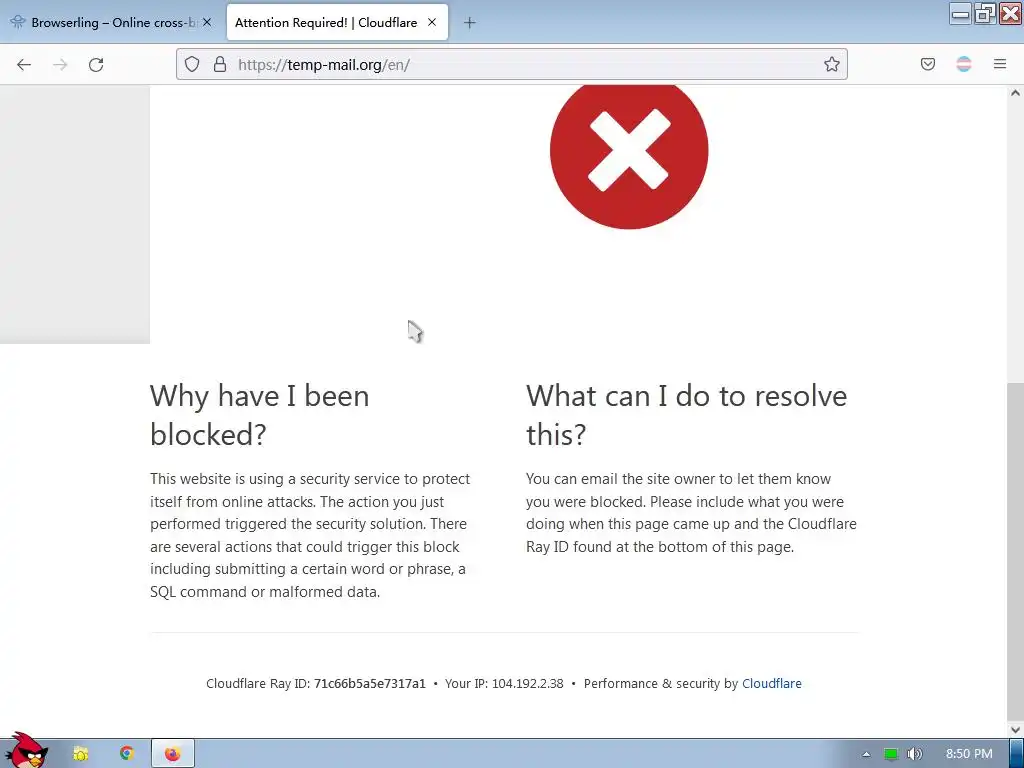The width and height of the screenshot is (1024, 768).
Task: Open the Save to Pocket icon
Action: pos(928,64)
